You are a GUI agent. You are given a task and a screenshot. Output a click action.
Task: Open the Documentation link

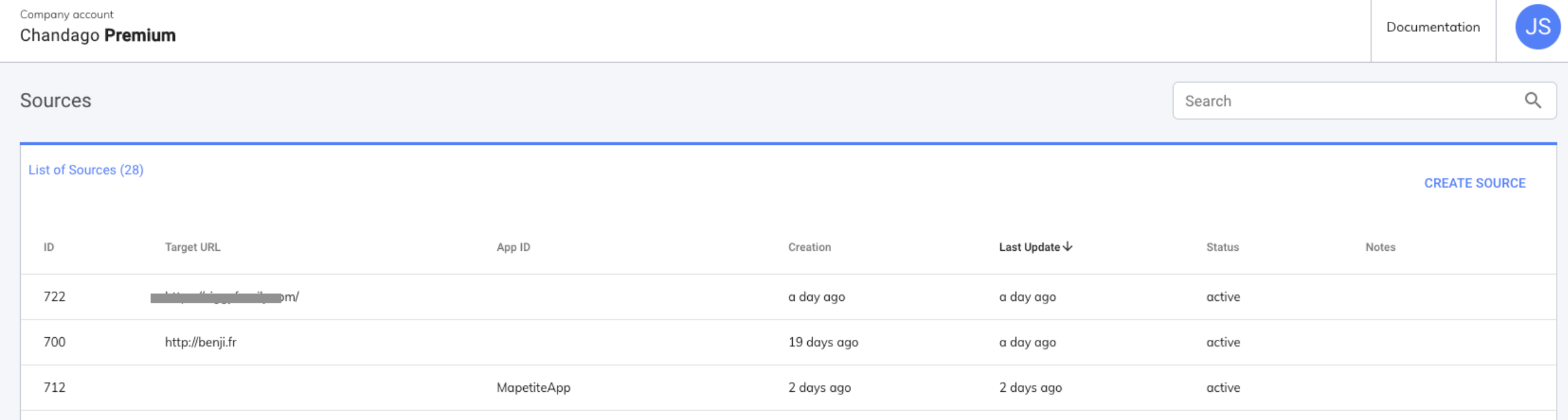click(1433, 28)
